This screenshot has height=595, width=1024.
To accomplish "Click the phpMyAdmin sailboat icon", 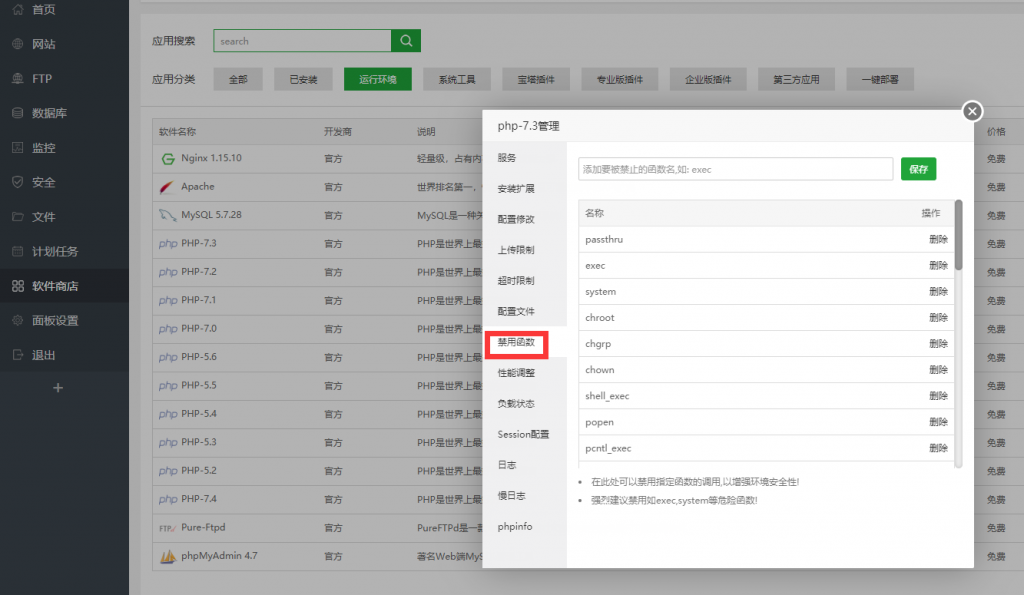I will point(168,556).
